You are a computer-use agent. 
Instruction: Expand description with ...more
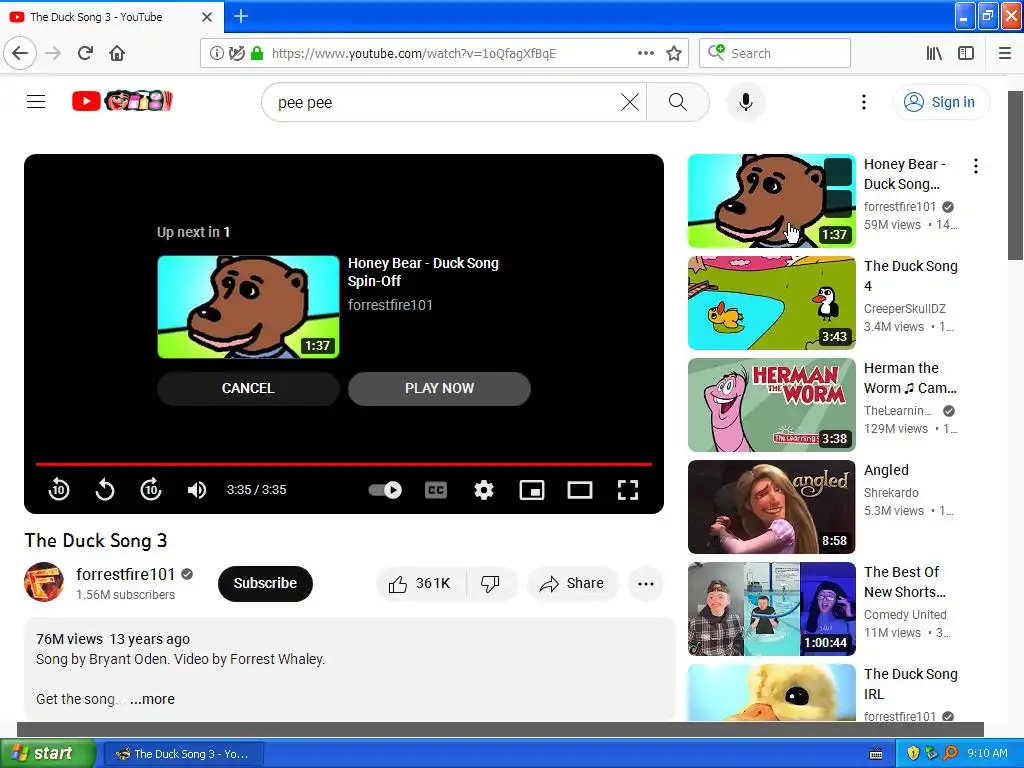click(152, 699)
